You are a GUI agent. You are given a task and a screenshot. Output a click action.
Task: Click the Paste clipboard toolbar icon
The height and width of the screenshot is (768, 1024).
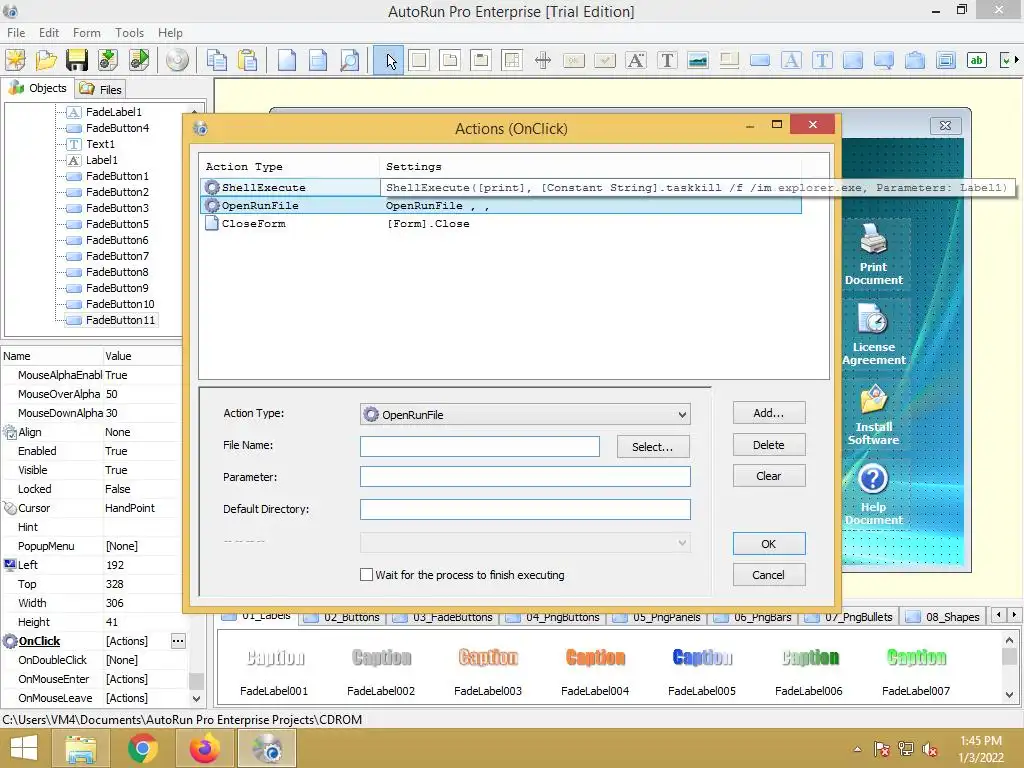coord(248,60)
